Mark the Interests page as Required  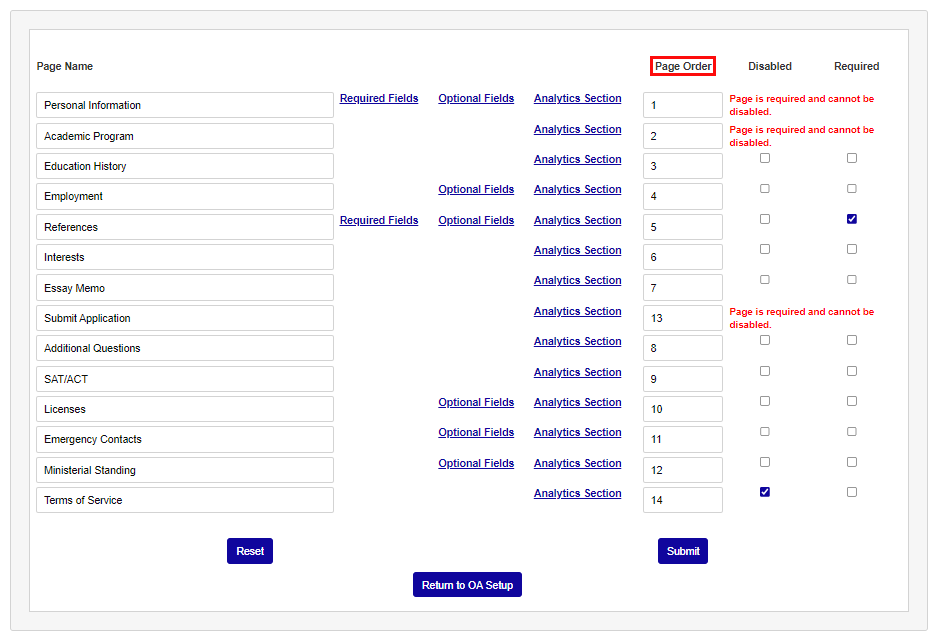pos(851,248)
